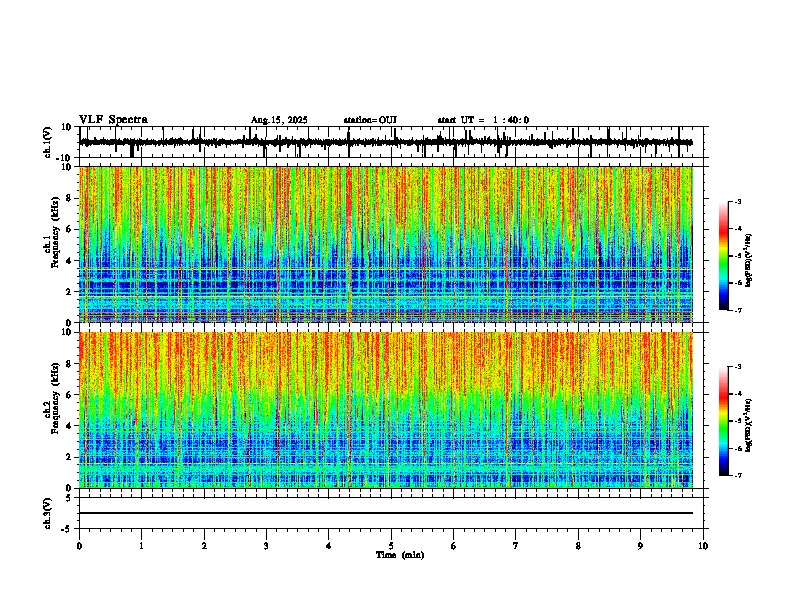
Task: Click the -3 label on ch.1 color bar
Action: (x=737, y=201)
